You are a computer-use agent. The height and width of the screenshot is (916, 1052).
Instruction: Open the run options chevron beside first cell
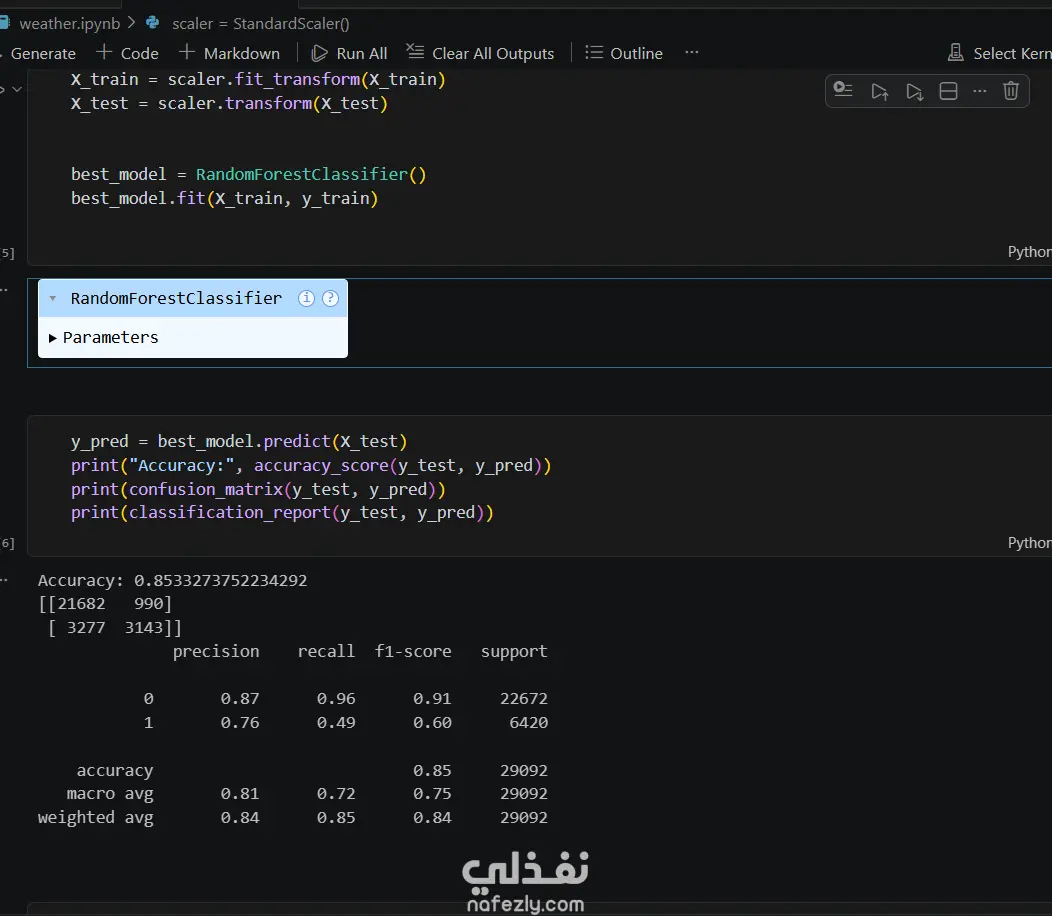click(16, 90)
